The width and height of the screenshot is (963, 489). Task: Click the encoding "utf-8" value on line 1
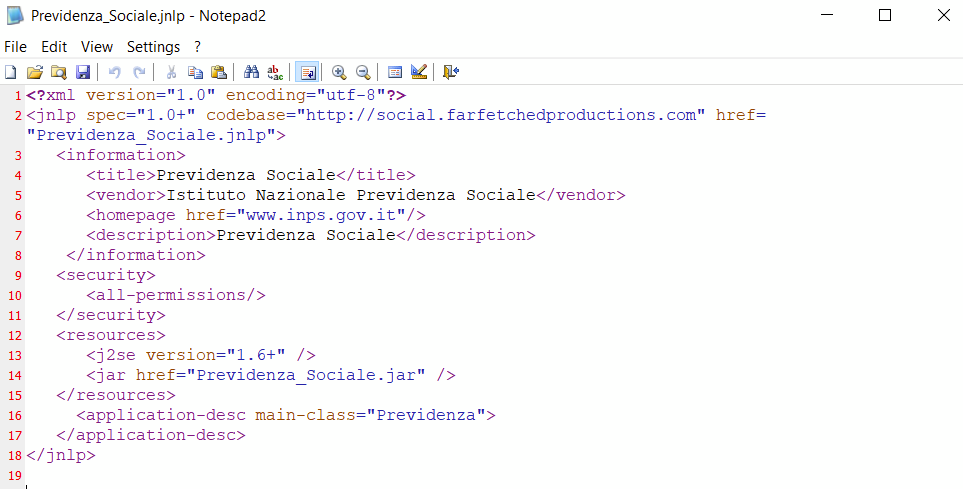point(351,95)
